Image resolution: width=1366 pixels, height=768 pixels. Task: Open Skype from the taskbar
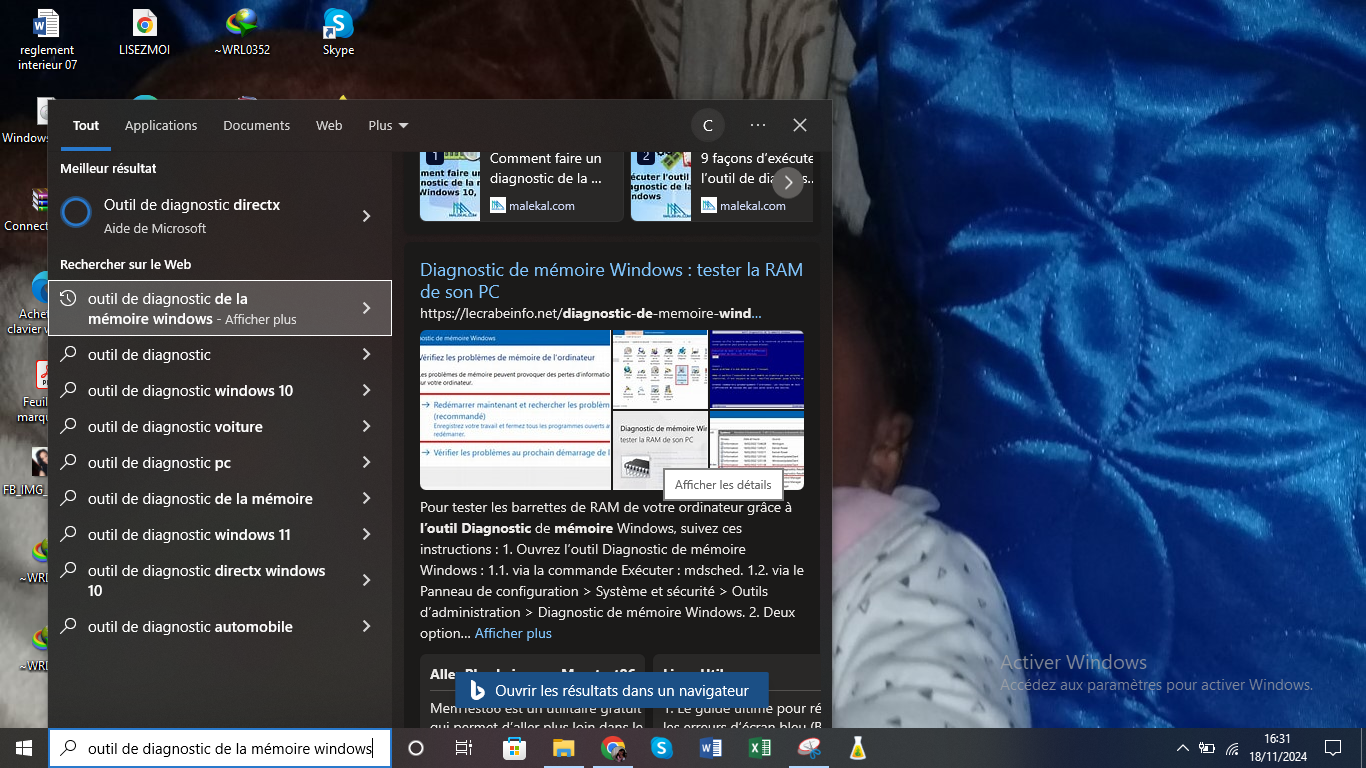(661, 748)
